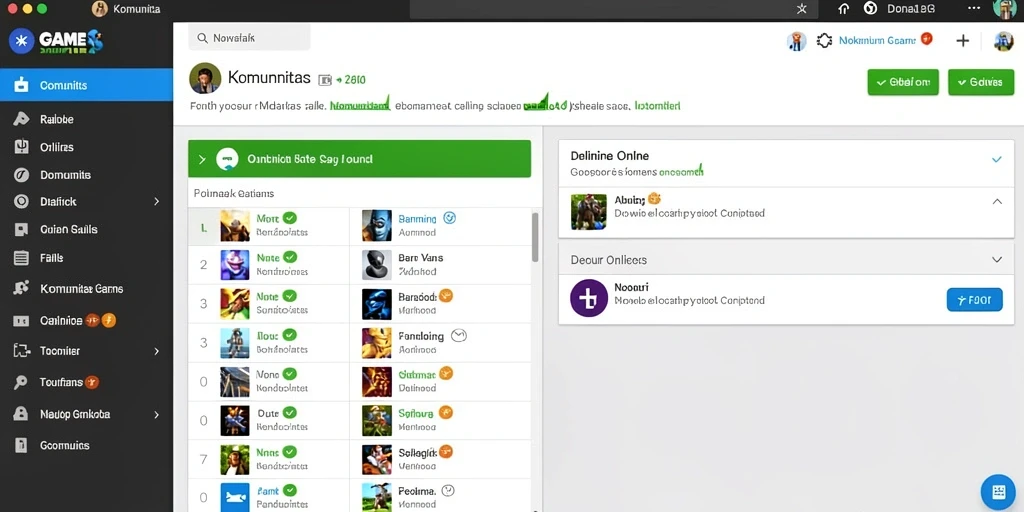Collapse the Abuing entry chevron
This screenshot has width=1024, height=512.
click(x=997, y=201)
